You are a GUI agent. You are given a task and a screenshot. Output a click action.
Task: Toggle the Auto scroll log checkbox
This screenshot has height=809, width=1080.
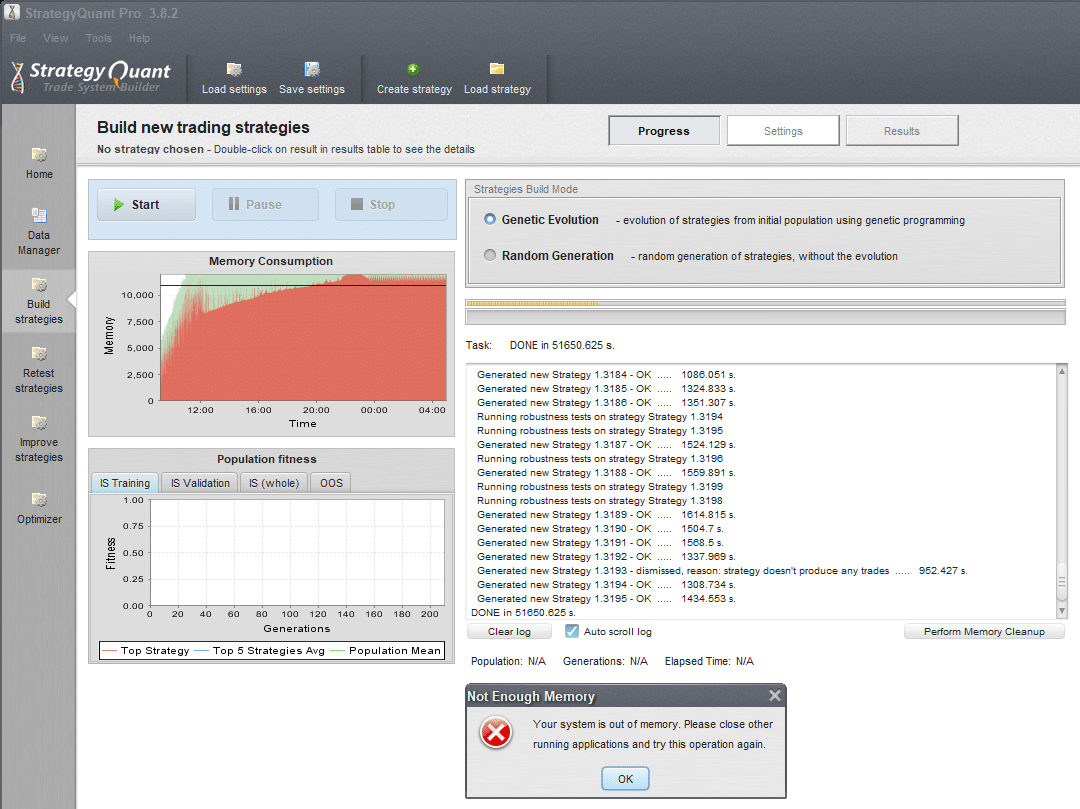[x=572, y=631]
